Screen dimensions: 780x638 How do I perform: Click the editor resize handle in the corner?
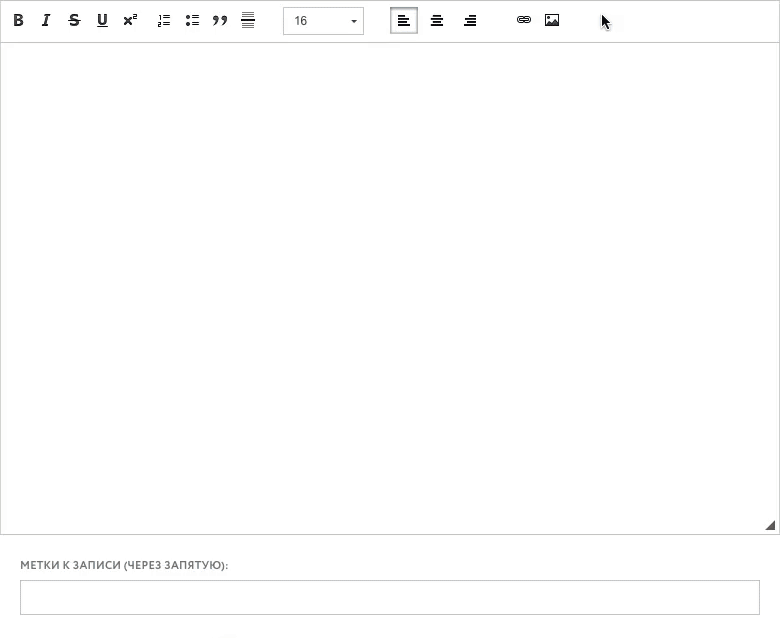(x=770, y=525)
